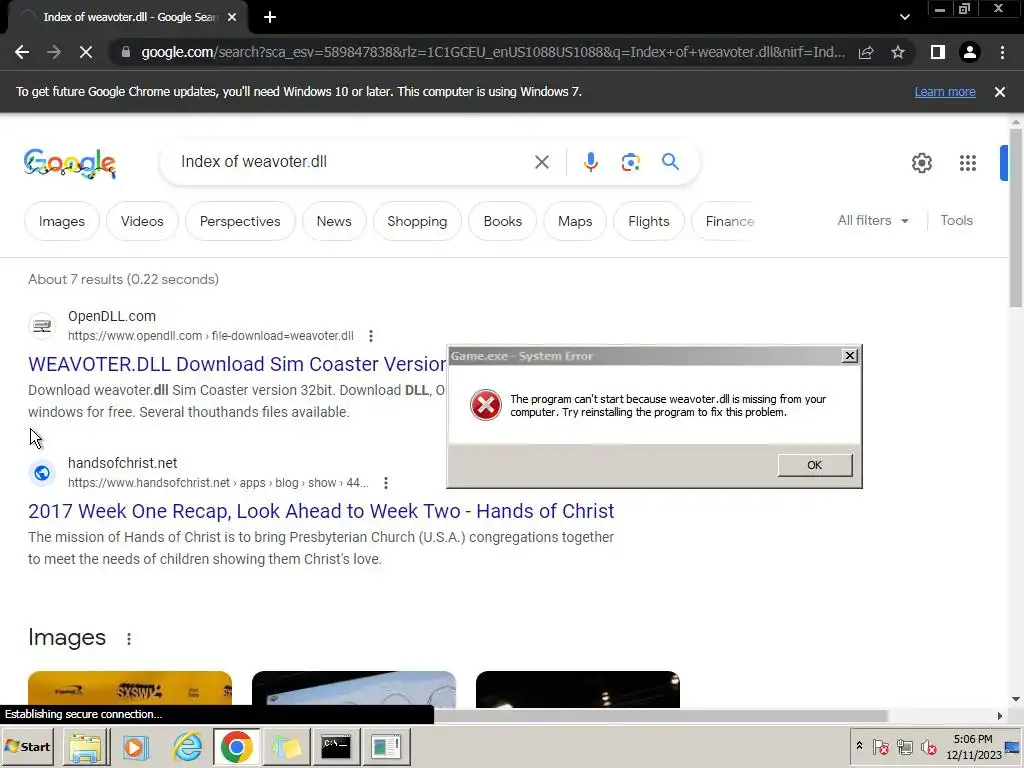Image resolution: width=1024 pixels, height=768 pixels.
Task: Open the search Tools button
Action: click(x=956, y=221)
